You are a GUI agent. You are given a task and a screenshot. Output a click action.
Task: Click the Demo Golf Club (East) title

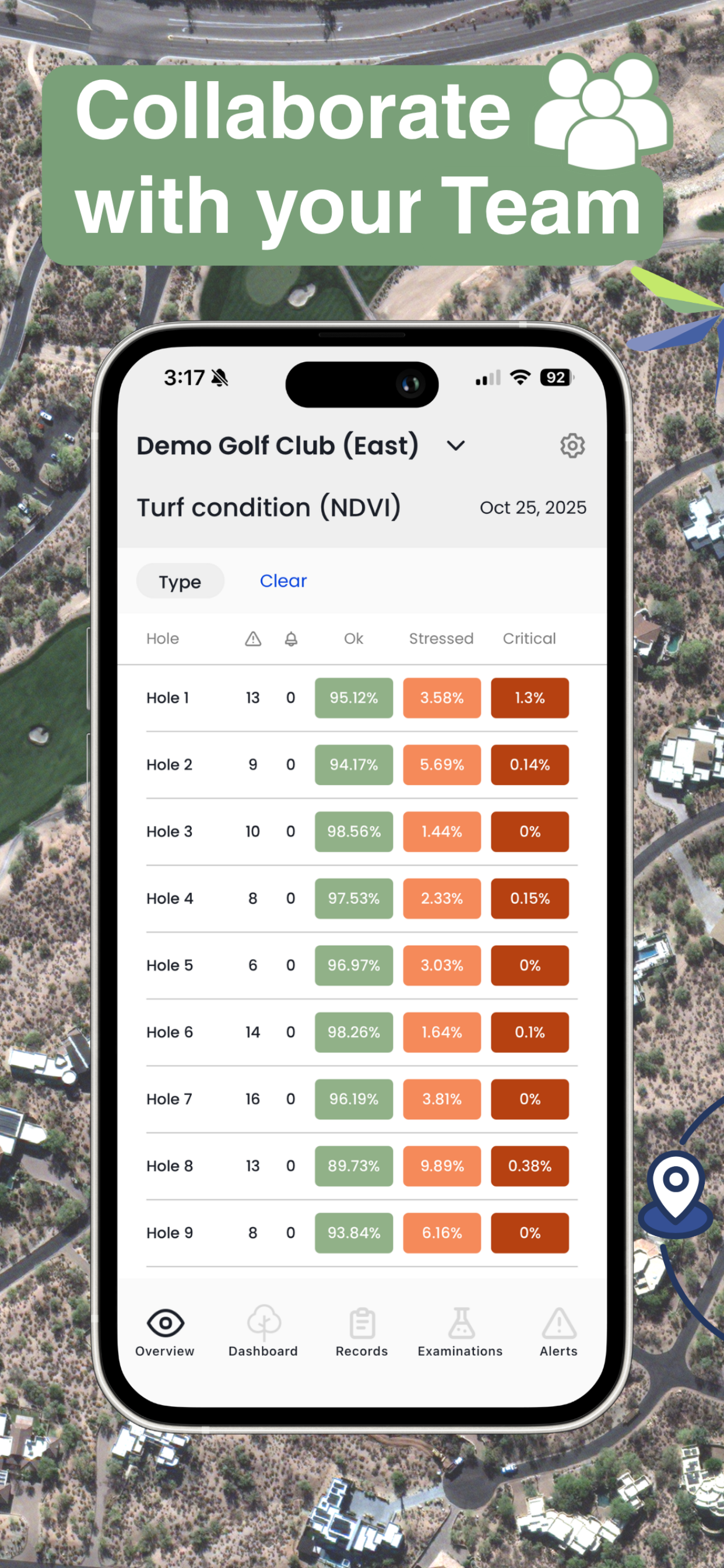coord(277,446)
